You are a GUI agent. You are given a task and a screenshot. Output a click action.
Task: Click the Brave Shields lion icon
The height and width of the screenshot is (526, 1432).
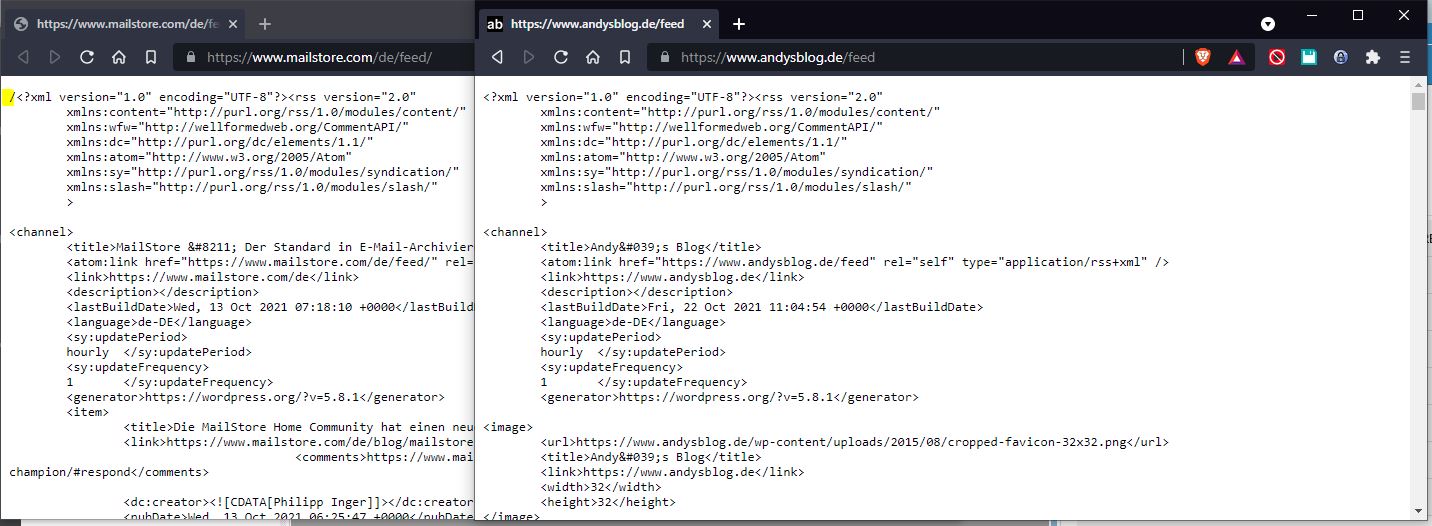click(x=1202, y=57)
